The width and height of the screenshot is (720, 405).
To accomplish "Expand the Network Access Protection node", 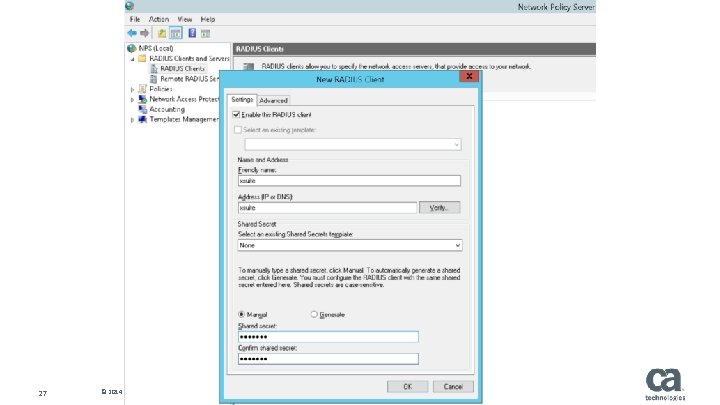I will pyautogui.click(x=132, y=100).
